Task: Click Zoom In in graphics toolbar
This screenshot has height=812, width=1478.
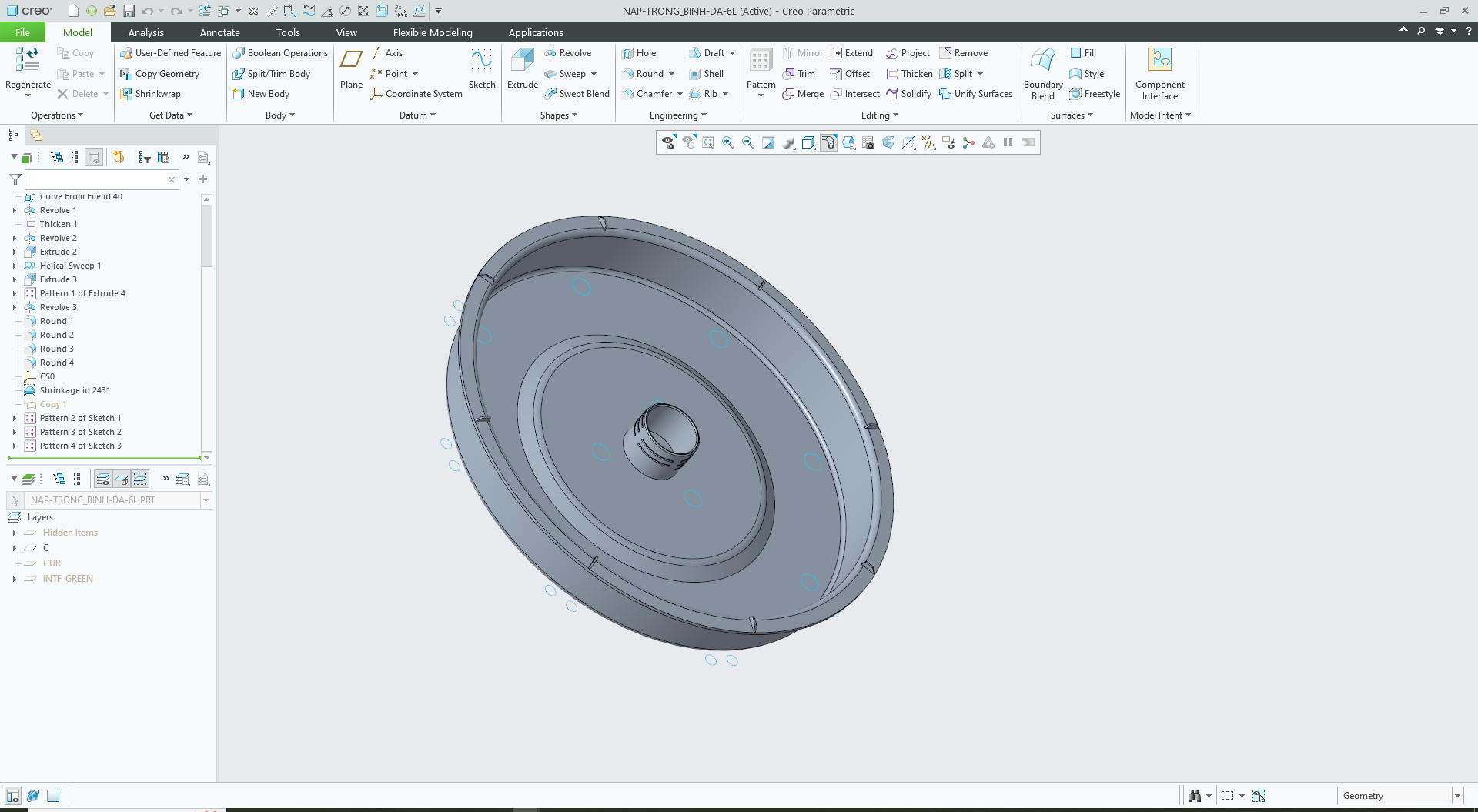Action: [x=728, y=142]
